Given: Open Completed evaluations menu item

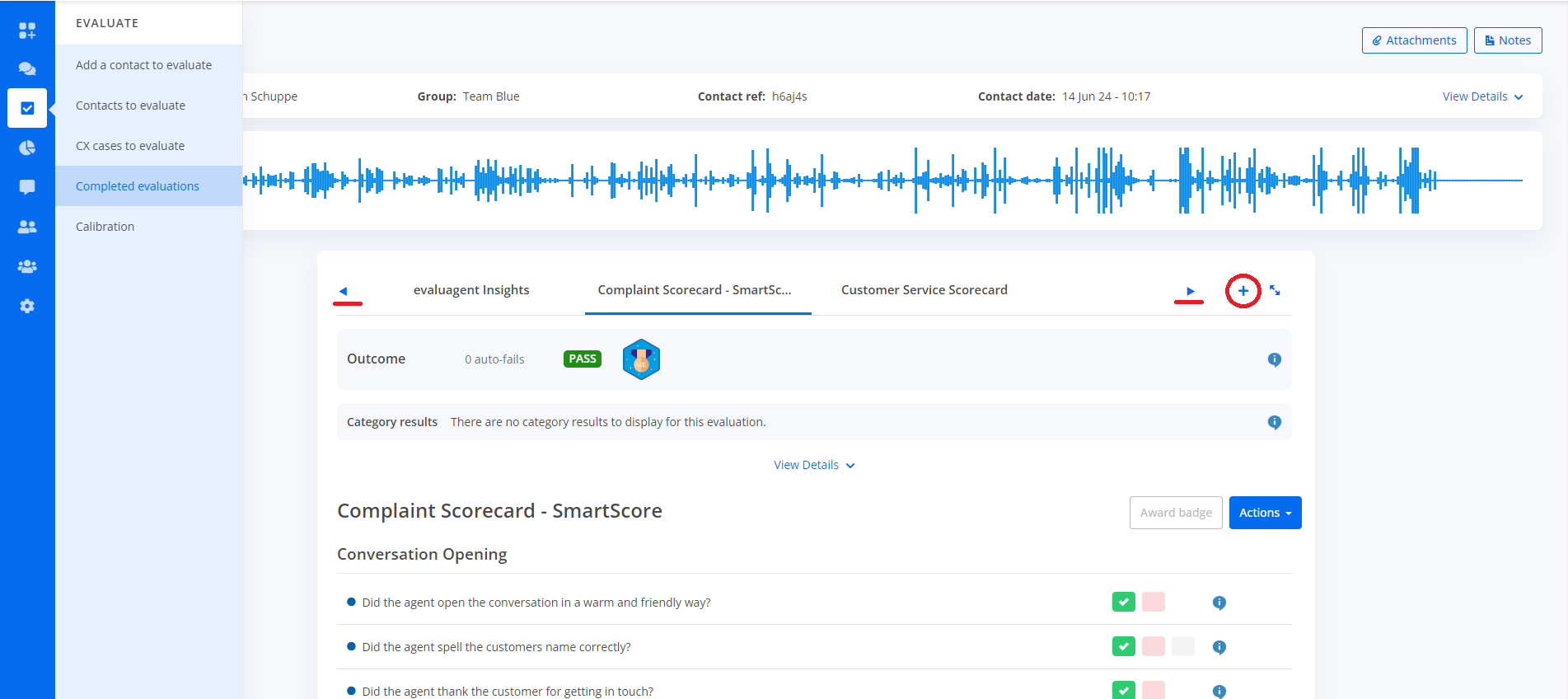Looking at the screenshot, I should [x=148, y=186].
